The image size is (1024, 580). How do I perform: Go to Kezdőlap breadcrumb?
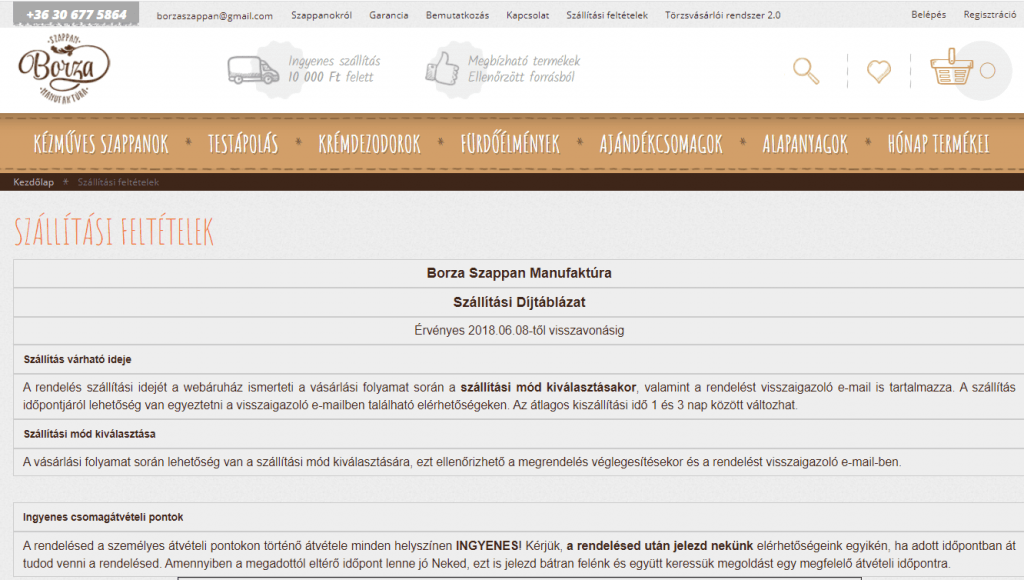pos(33,182)
